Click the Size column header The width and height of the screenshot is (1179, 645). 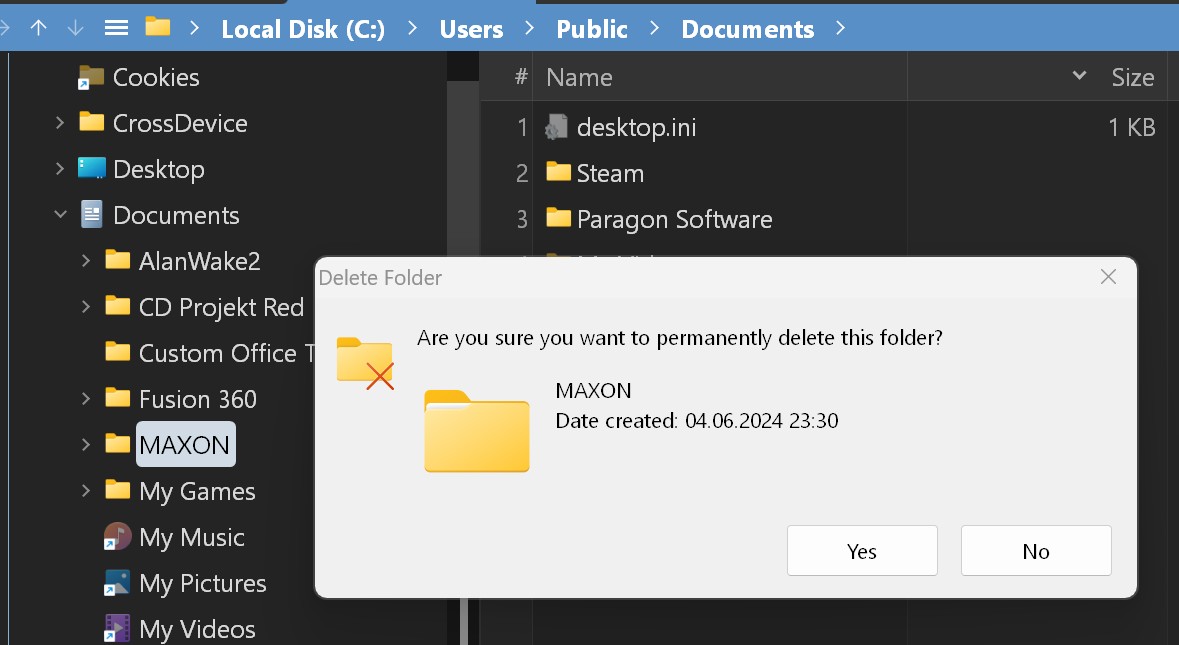pyautogui.click(x=1133, y=76)
